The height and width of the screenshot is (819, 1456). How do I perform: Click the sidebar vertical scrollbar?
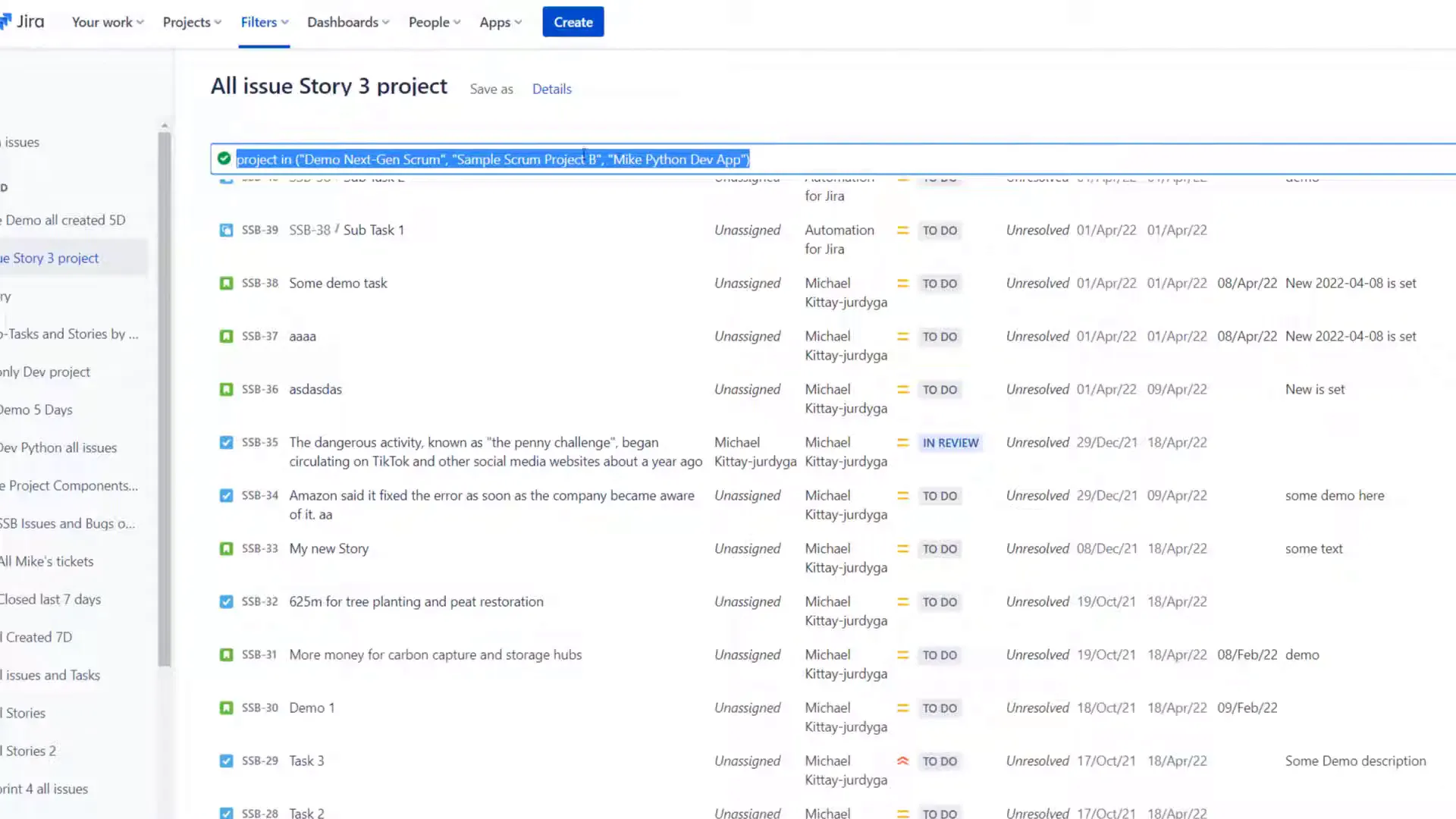[165, 399]
